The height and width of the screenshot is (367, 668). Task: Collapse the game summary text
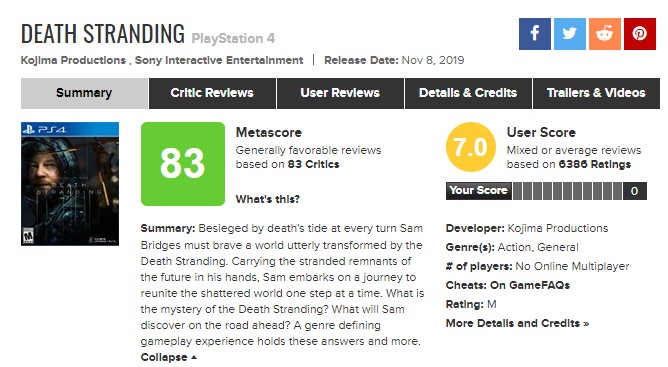click(x=169, y=357)
